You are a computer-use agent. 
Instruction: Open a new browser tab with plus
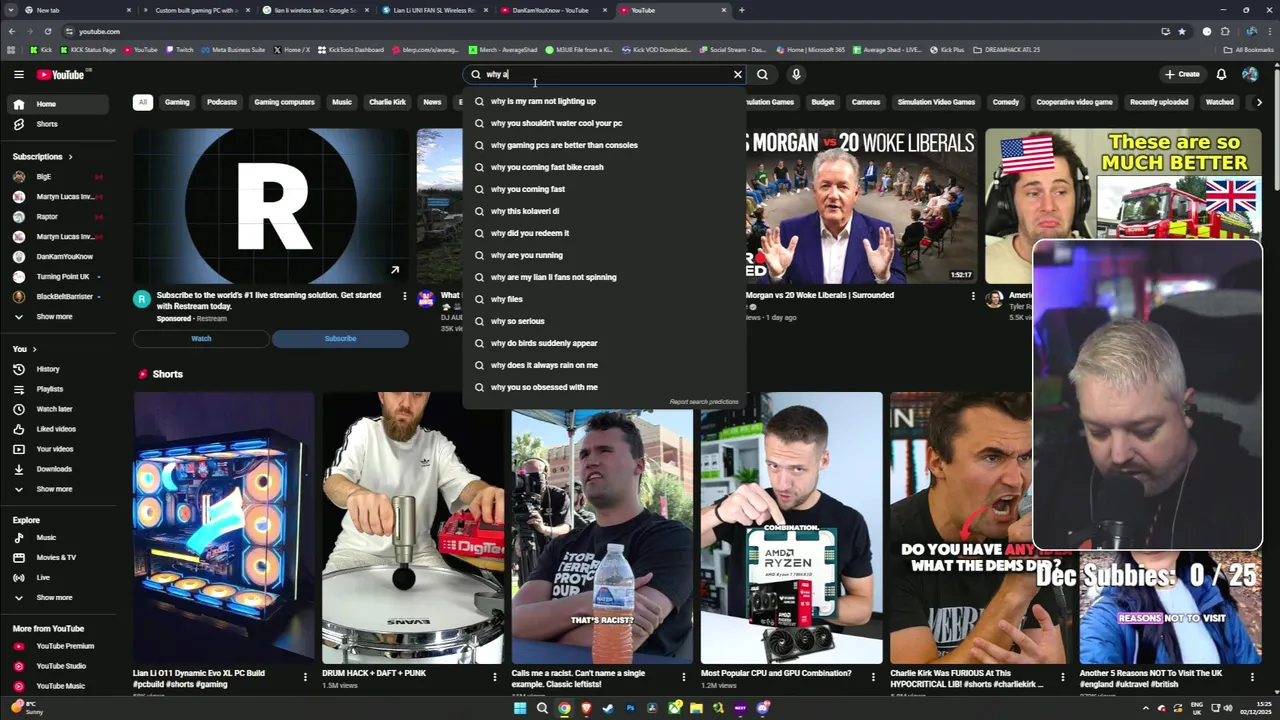(742, 10)
